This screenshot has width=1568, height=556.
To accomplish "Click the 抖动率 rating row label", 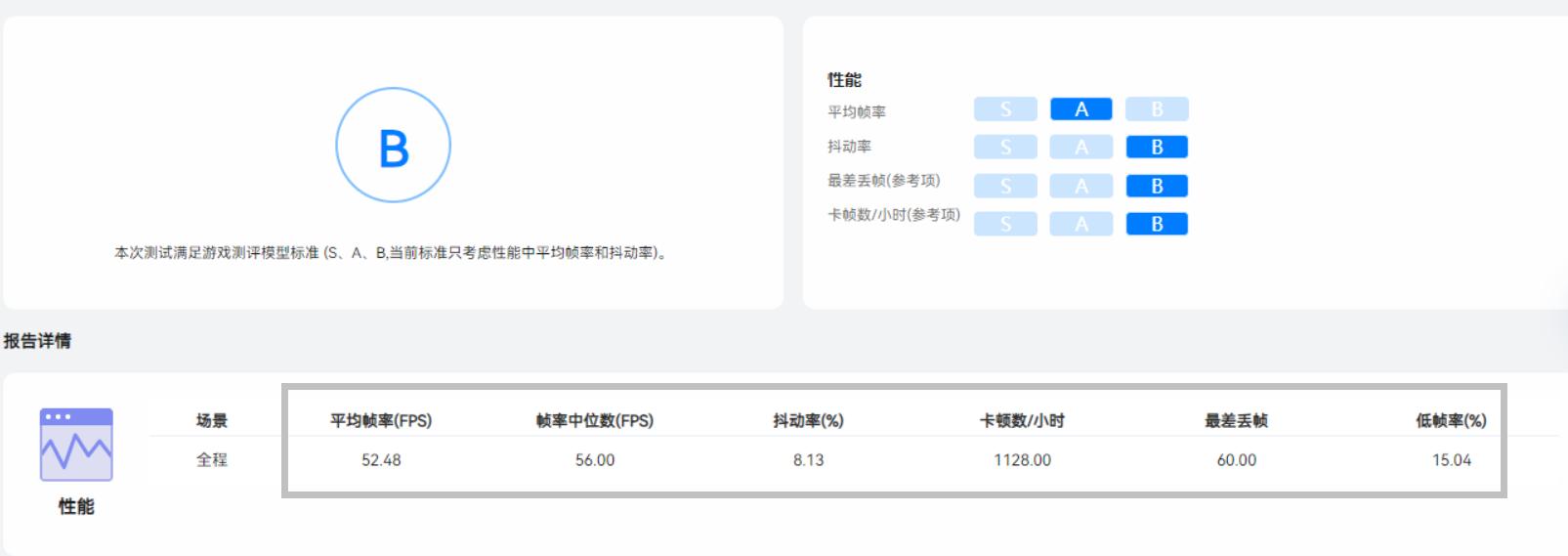I will click(849, 147).
